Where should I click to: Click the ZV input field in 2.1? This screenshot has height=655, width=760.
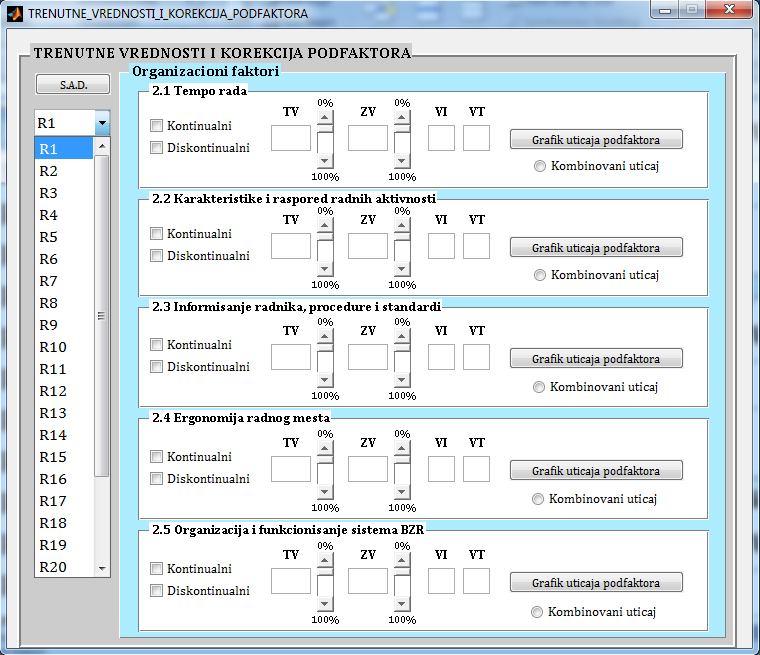368,138
